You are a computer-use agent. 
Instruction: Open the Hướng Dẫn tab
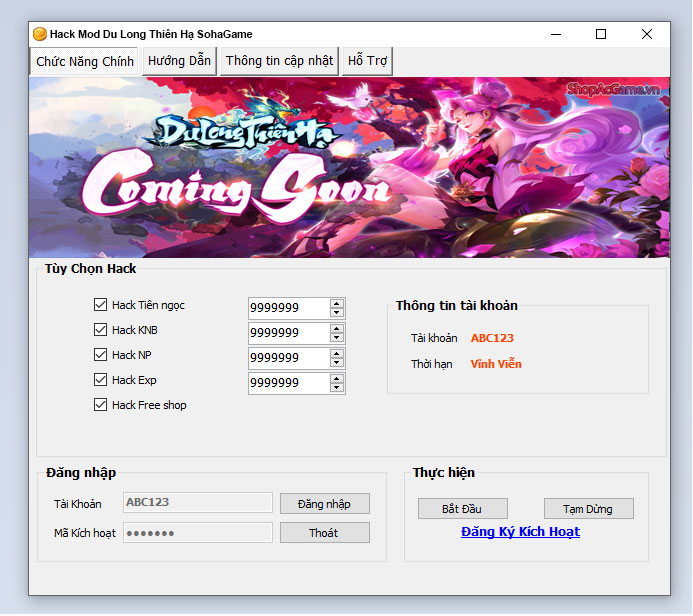pyautogui.click(x=179, y=61)
